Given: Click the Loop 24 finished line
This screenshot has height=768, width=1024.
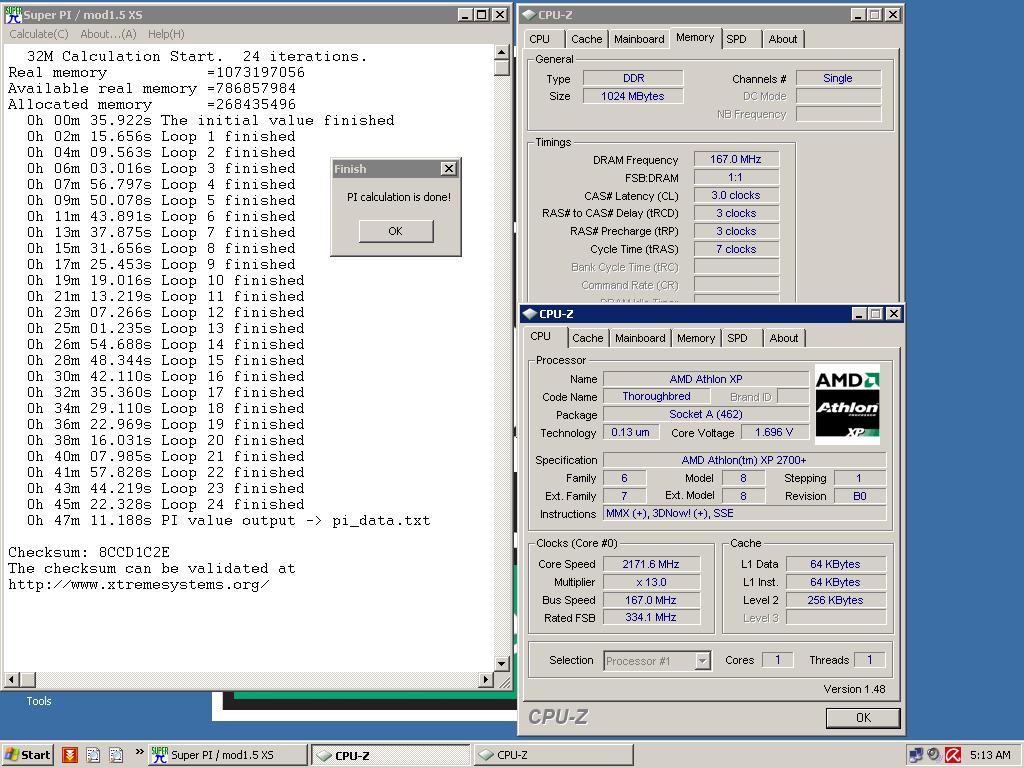Looking at the screenshot, I should click(165, 504).
